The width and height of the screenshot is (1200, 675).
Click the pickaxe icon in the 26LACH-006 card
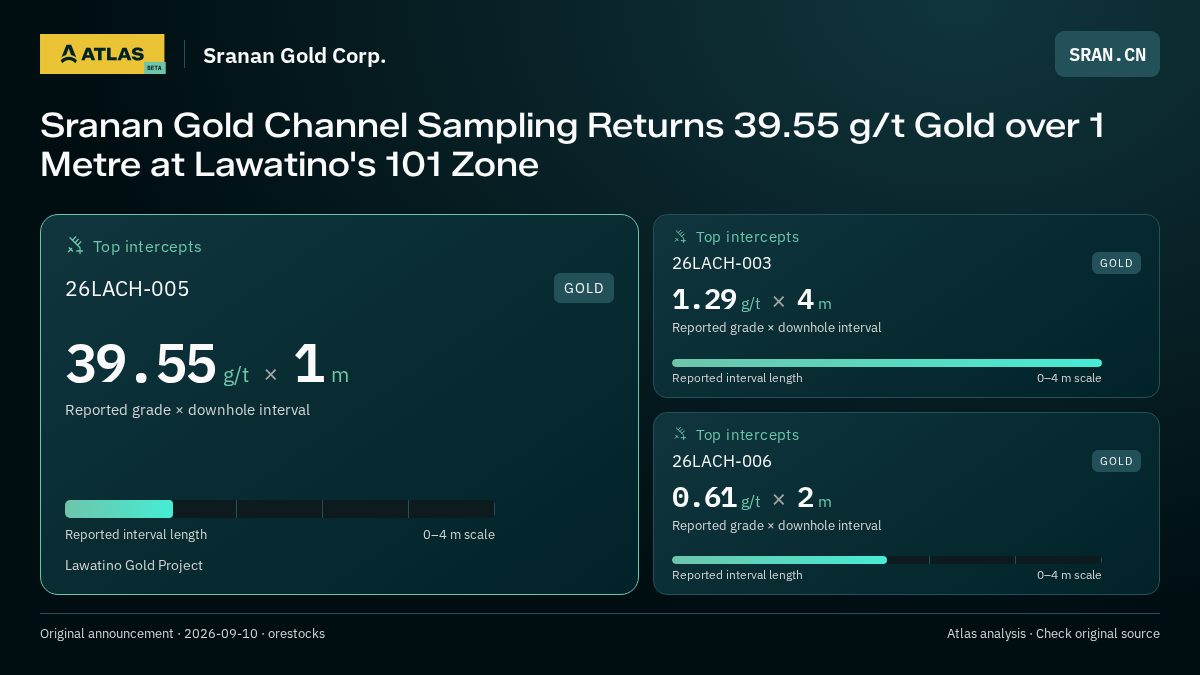[680, 434]
